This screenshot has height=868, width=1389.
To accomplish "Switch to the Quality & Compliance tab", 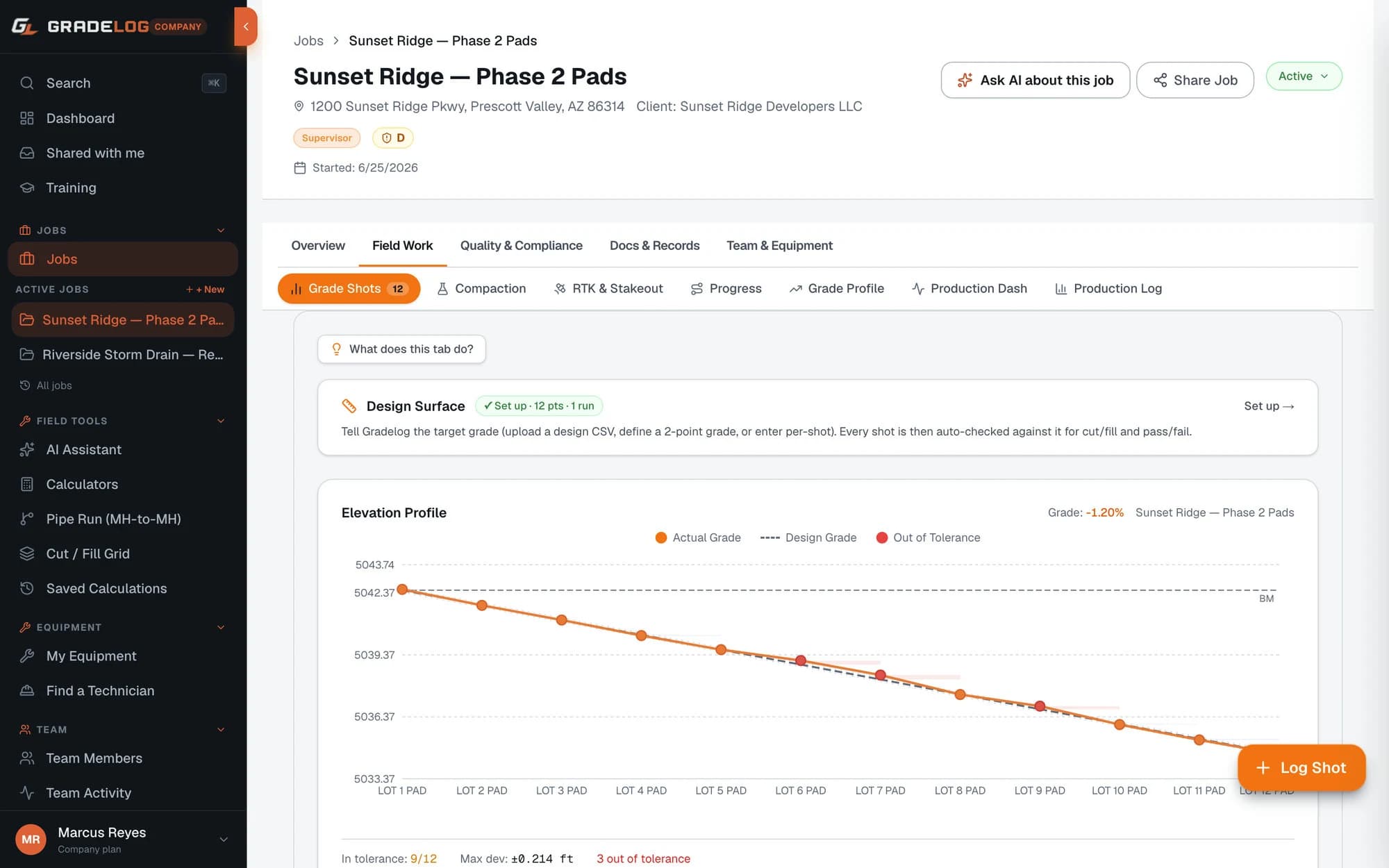I will point(521,245).
